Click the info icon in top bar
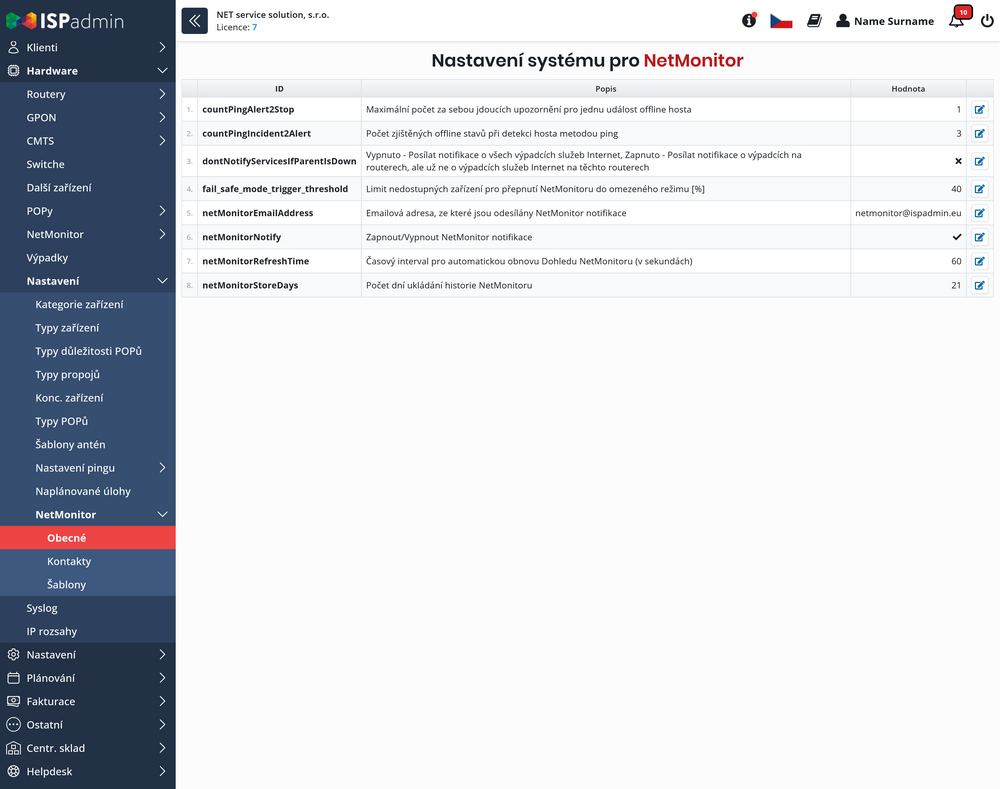Image resolution: width=1000 pixels, height=789 pixels. [749, 21]
